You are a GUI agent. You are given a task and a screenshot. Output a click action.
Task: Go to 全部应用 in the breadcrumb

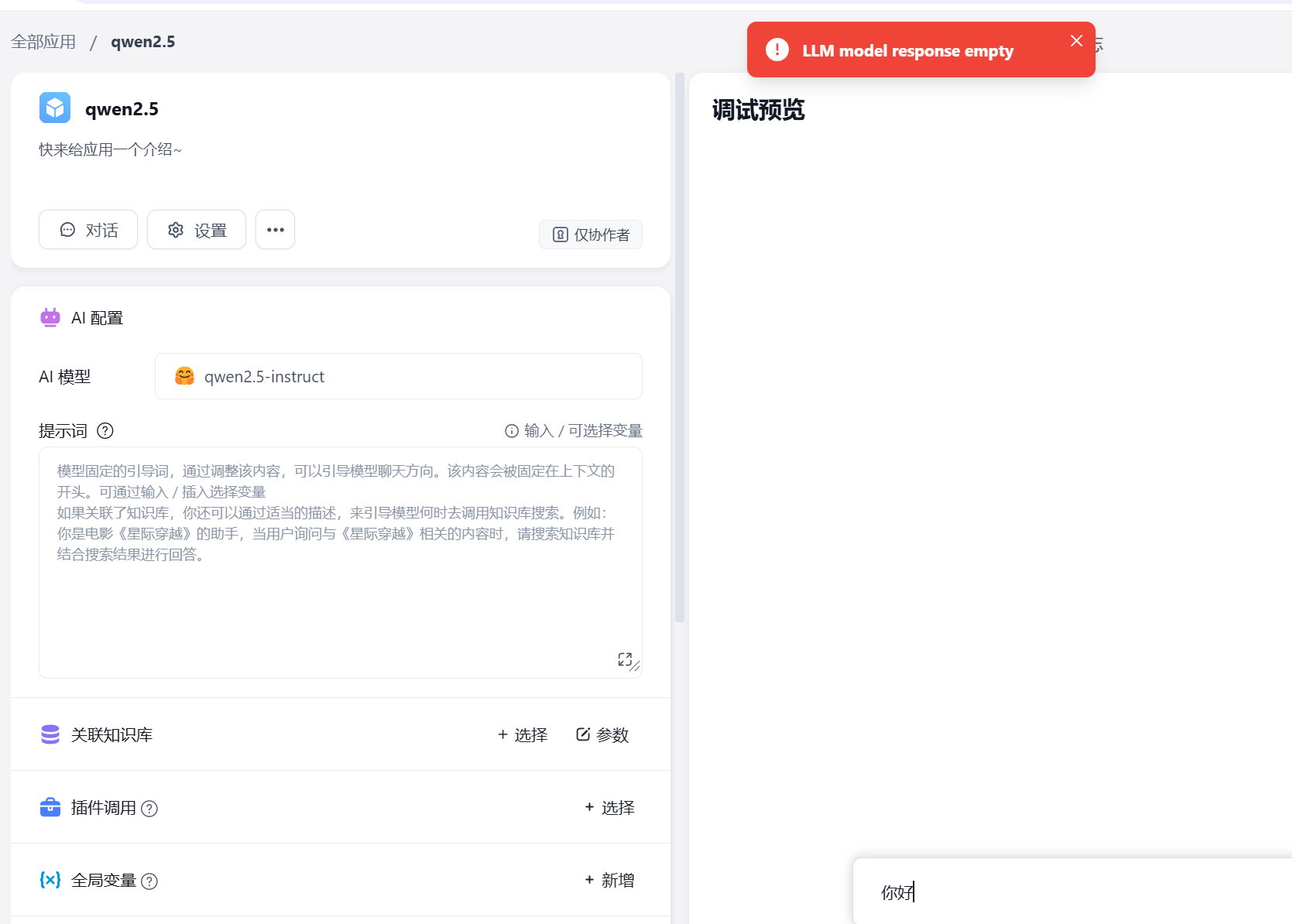[x=43, y=42]
